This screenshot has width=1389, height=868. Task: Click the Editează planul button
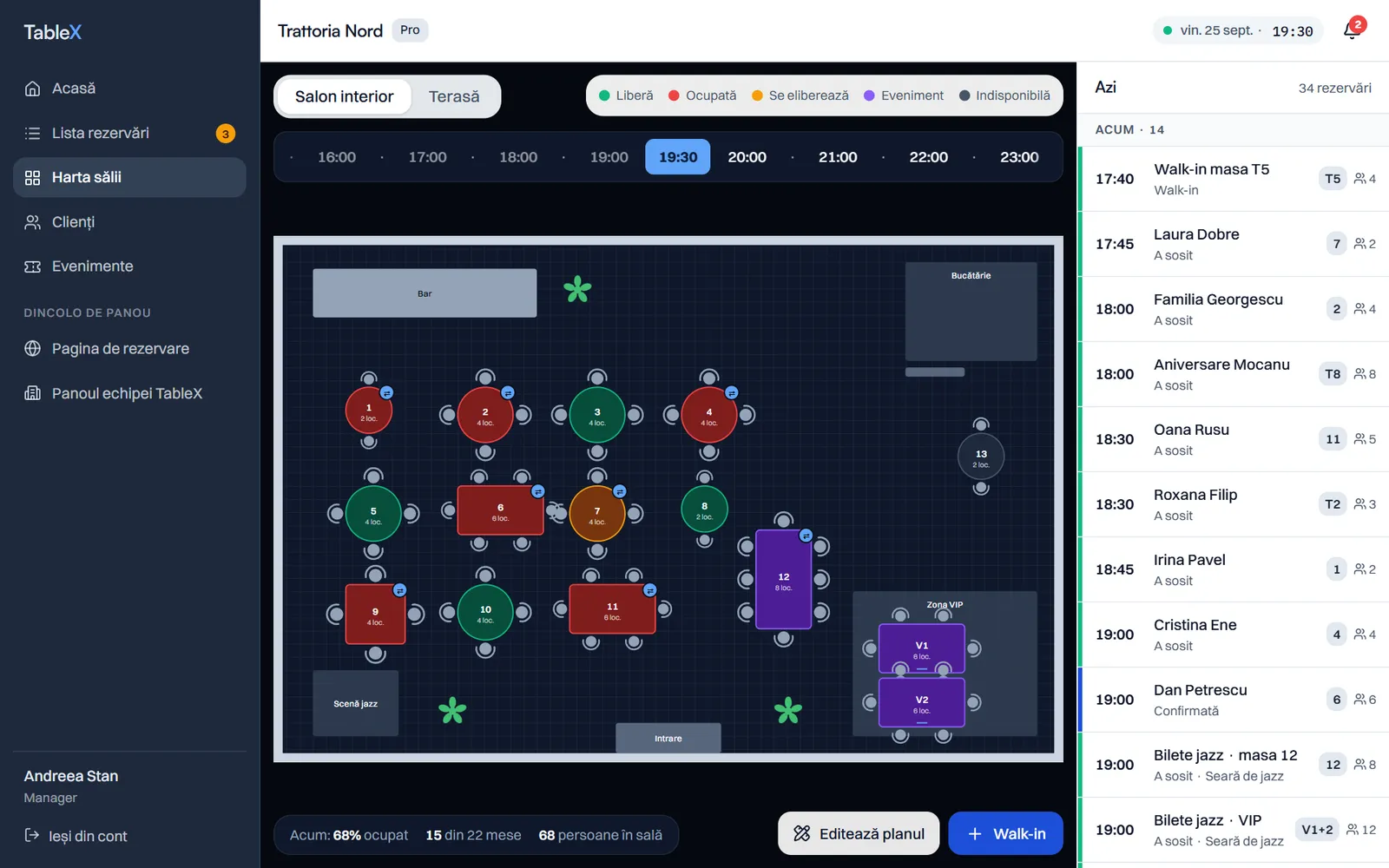click(x=859, y=833)
